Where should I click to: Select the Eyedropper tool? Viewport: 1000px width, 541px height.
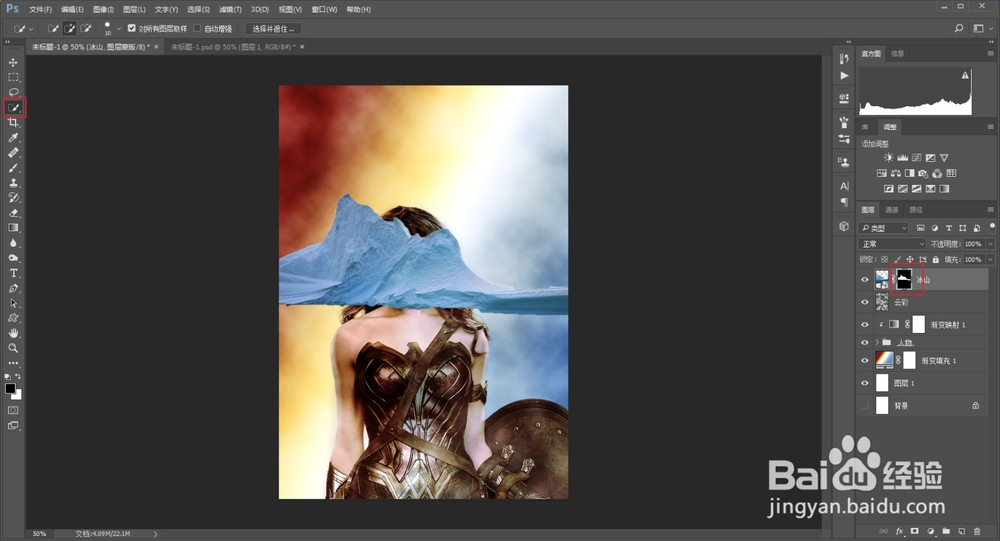(13, 138)
